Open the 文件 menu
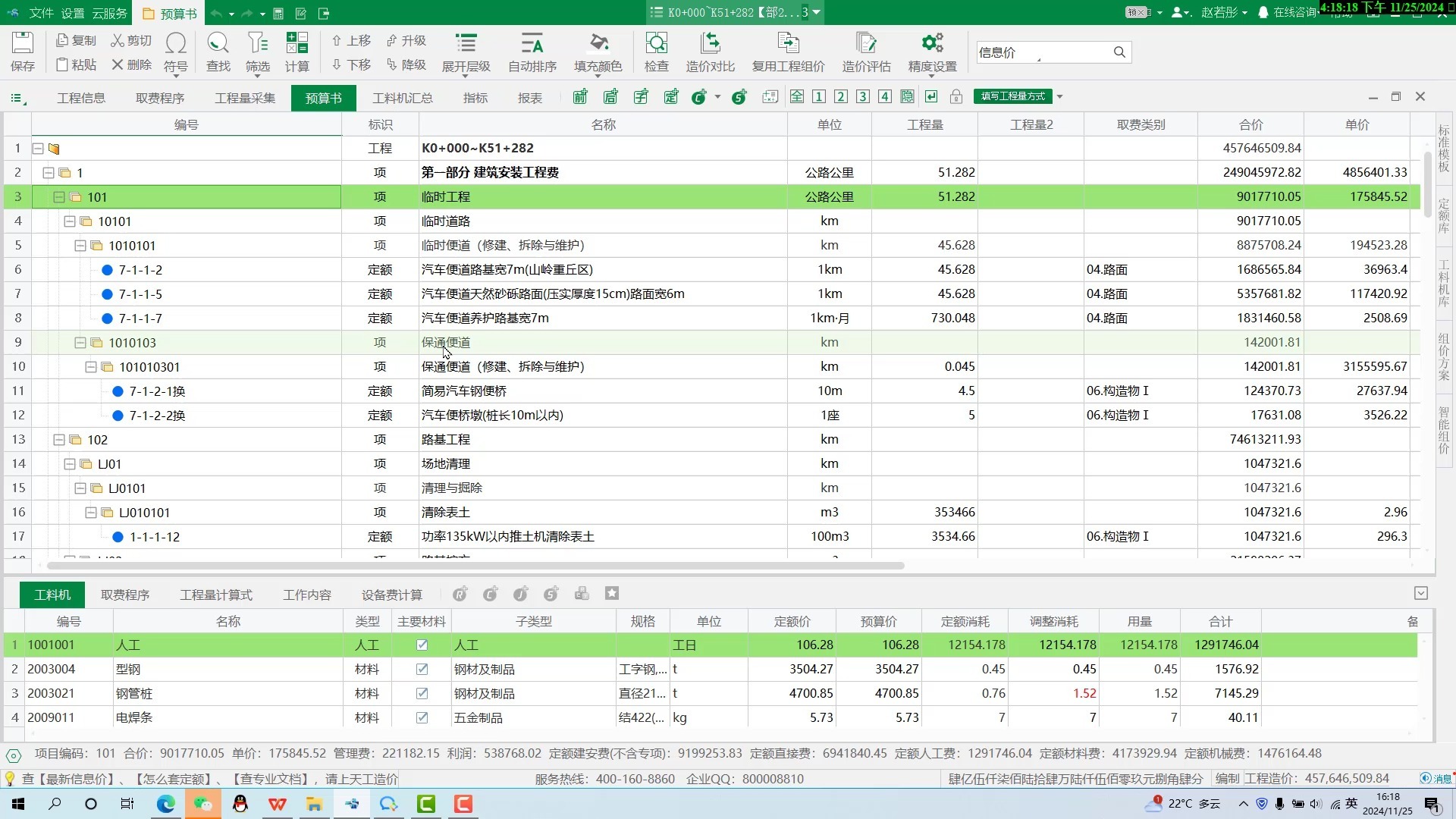The image size is (1456, 819). click(x=41, y=13)
